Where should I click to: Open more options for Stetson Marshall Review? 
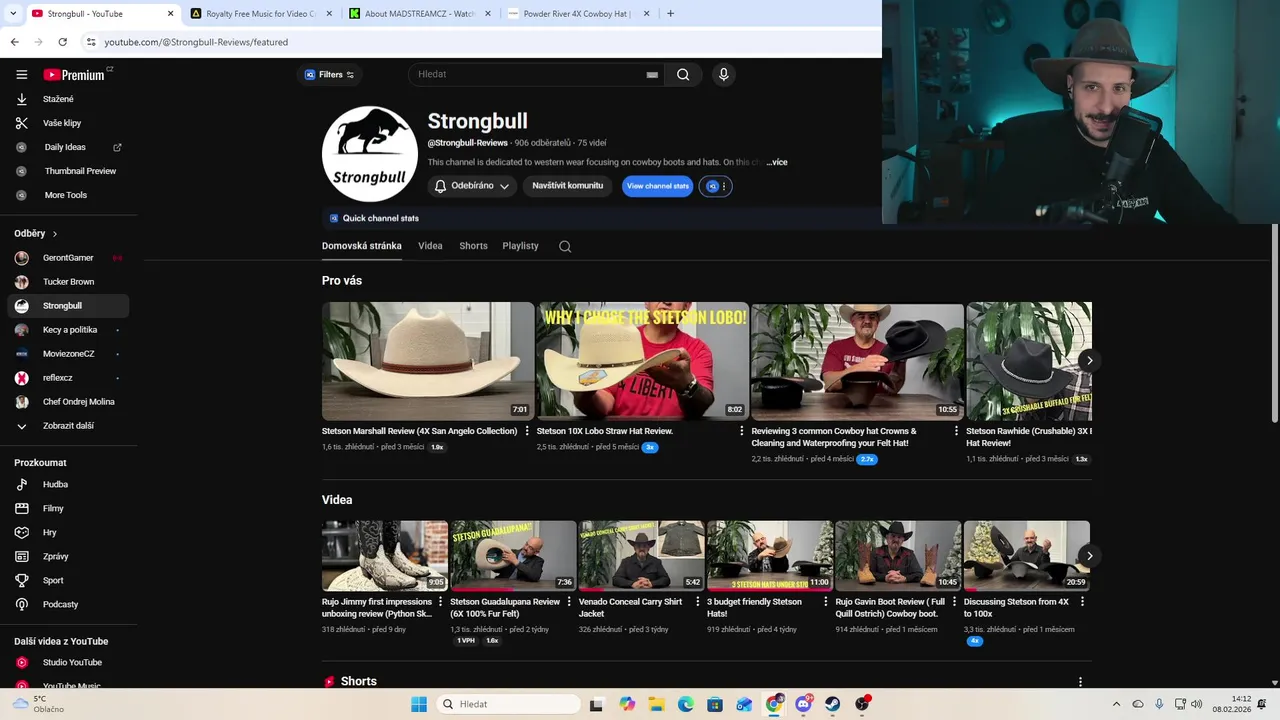pos(527,431)
